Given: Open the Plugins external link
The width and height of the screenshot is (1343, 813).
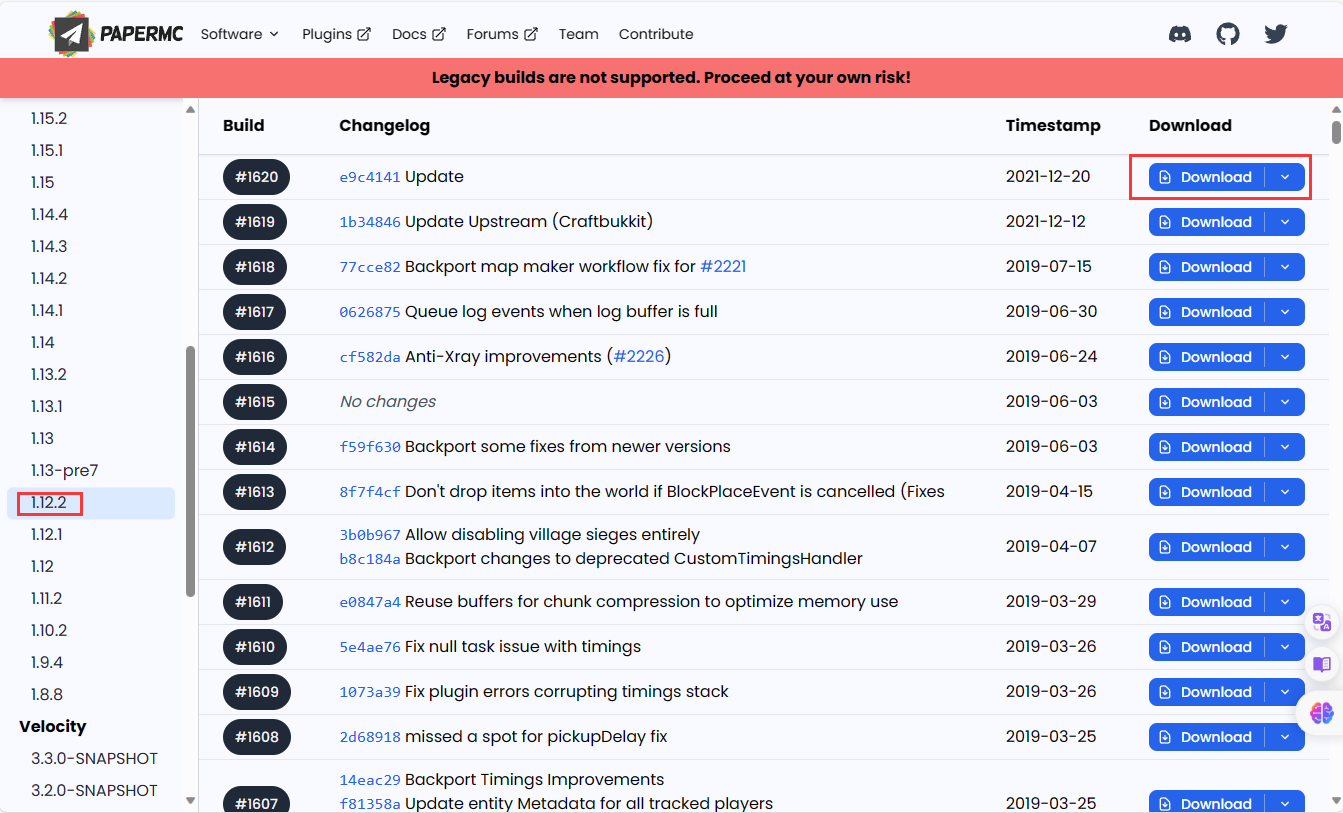Looking at the screenshot, I should pyautogui.click(x=336, y=34).
